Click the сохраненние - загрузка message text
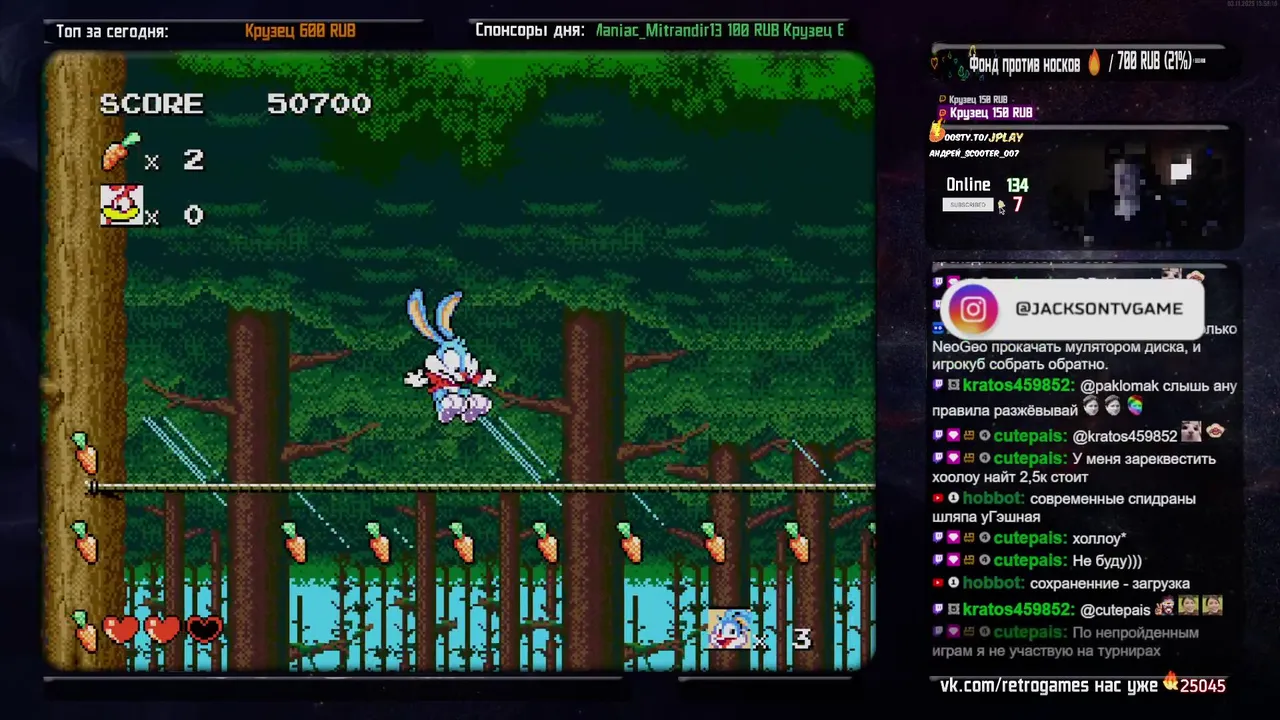This screenshot has height=720, width=1280. [x=1109, y=583]
